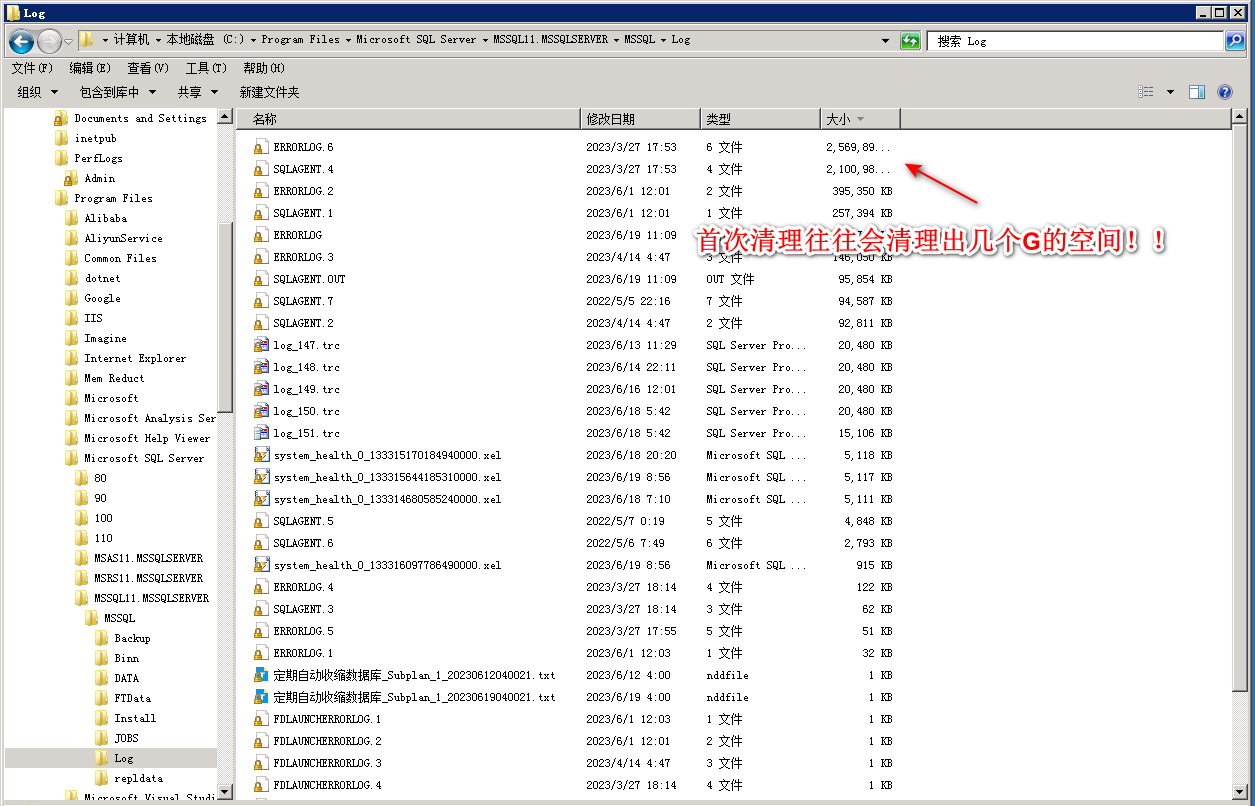Open the 查看(V) menu
1255x806 pixels.
tap(148, 68)
